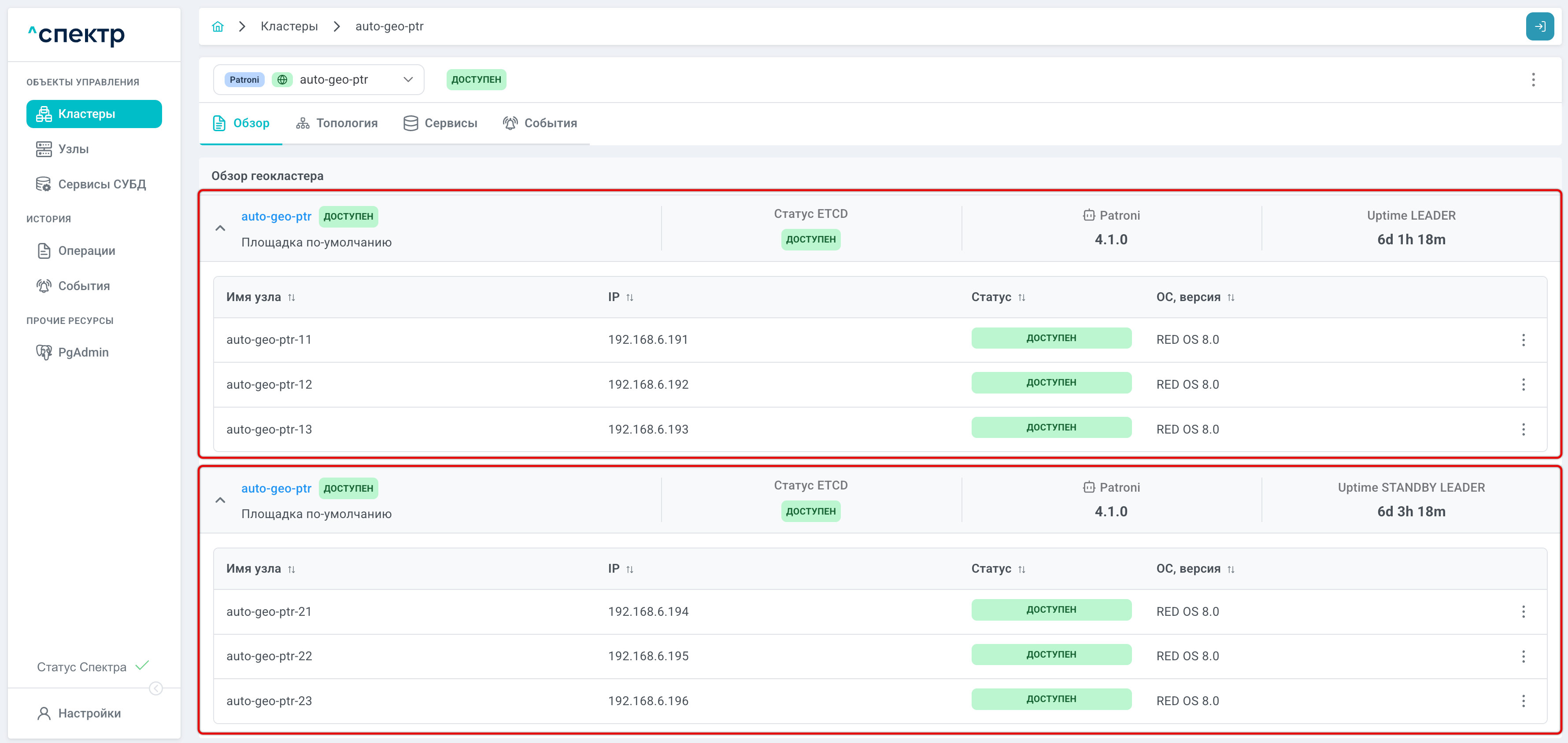Click IP address 192.168.6.196
Image resolution: width=1568 pixels, height=743 pixels.
click(x=648, y=701)
